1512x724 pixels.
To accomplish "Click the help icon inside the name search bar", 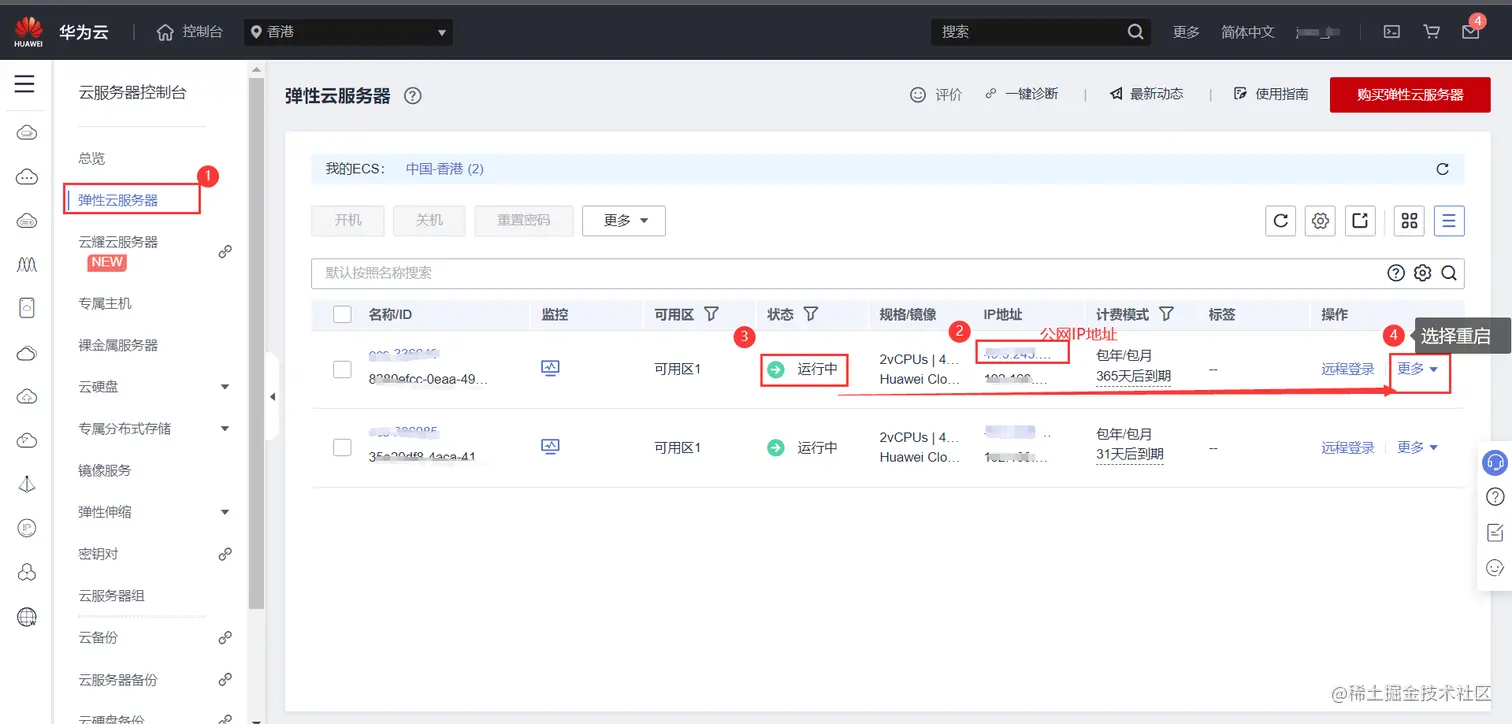I will [x=1396, y=273].
